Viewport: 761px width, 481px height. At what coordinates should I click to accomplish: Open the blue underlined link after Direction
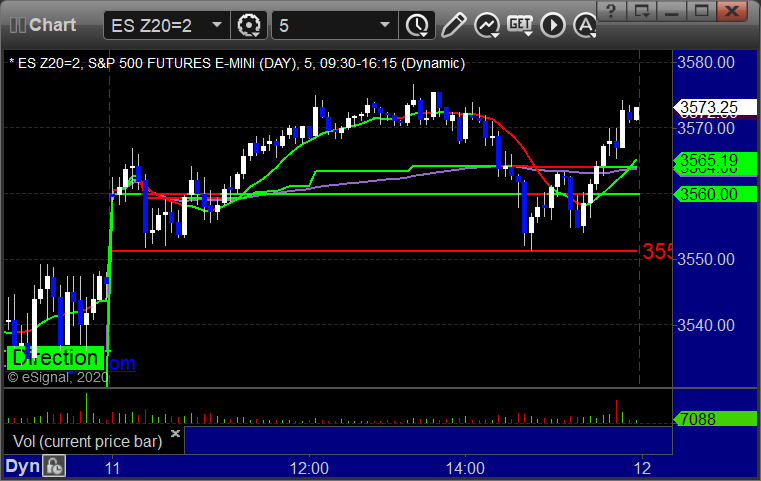click(x=121, y=363)
